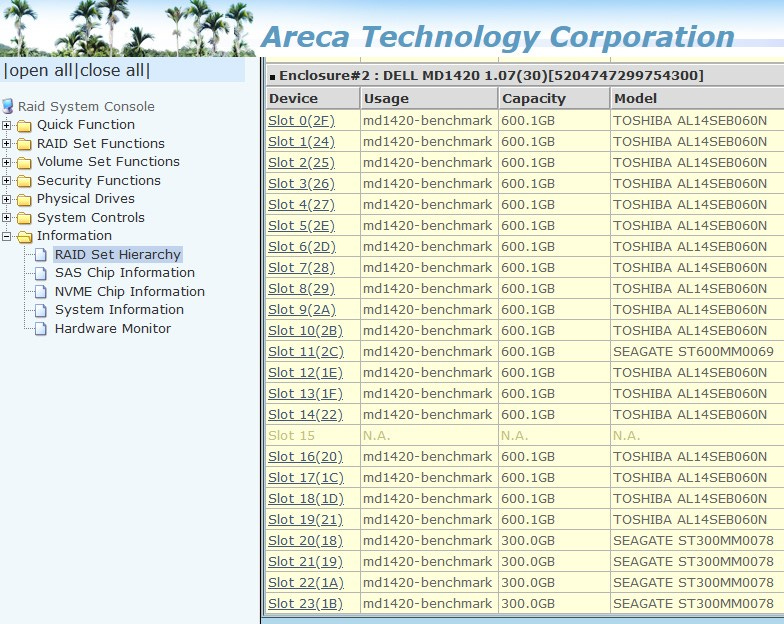
Task: Click the Physical Drives folder icon
Action: [x=24, y=199]
